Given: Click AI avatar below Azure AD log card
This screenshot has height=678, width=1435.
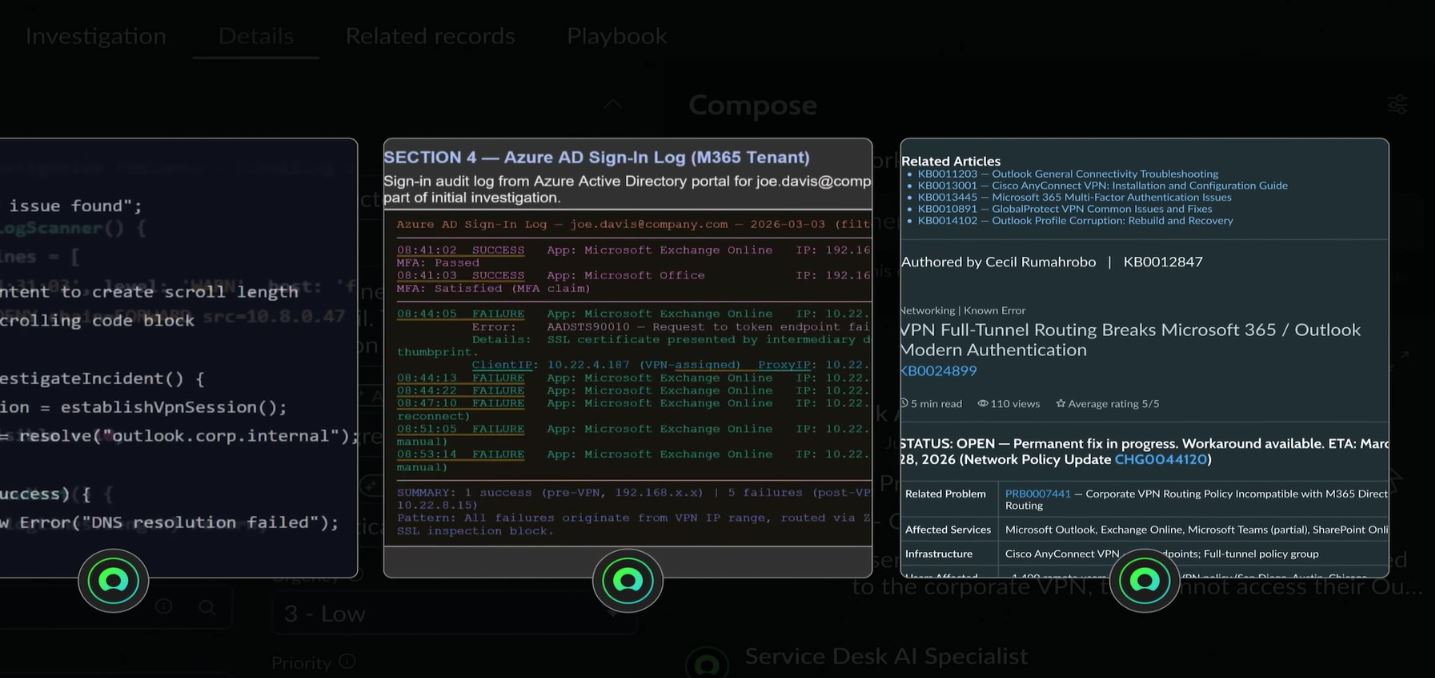Looking at the screenshot, I should (627, 580).
